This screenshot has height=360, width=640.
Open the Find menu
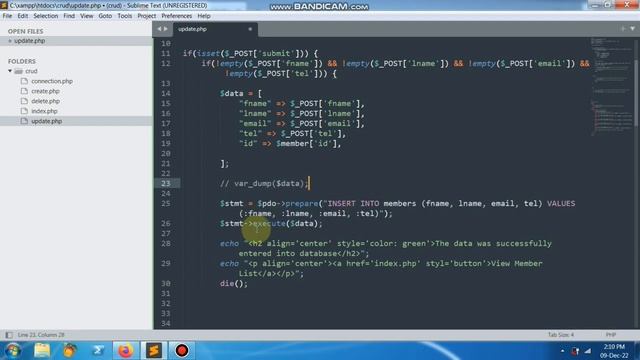tap(69, 16)
